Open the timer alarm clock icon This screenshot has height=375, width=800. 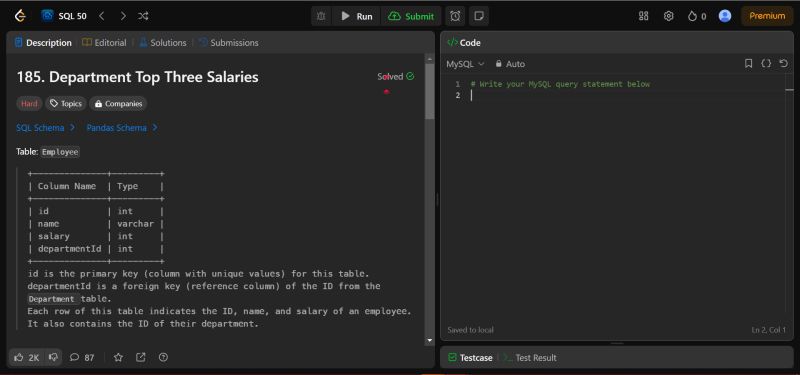455,16
